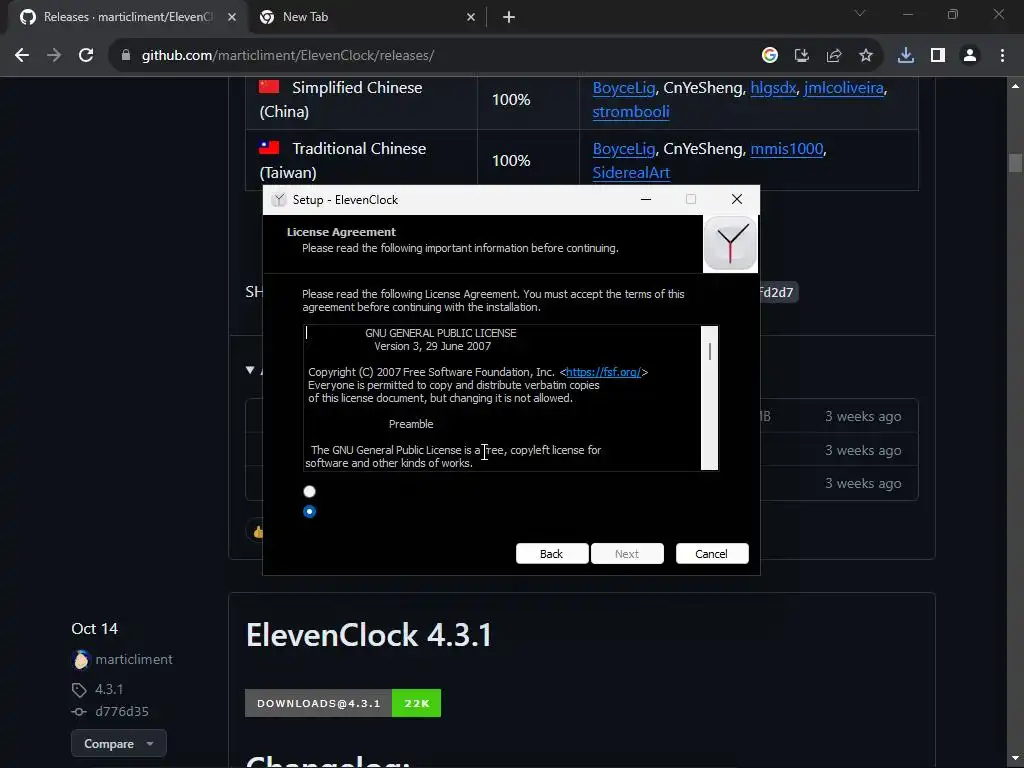Open the BoyceLig link in the Traditional Chinese row
Image resolution: width=1024 pixels, height=768 pixels.
pyautogui.click(x=624, y=149)
